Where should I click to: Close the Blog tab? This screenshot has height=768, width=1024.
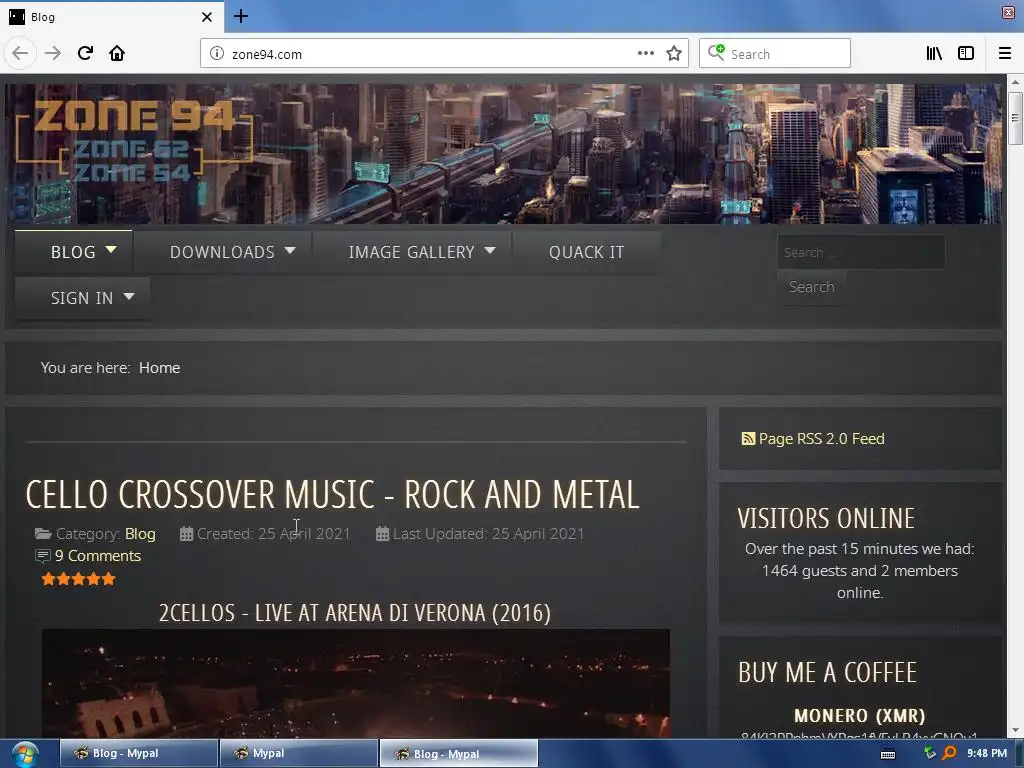[207, 17]
